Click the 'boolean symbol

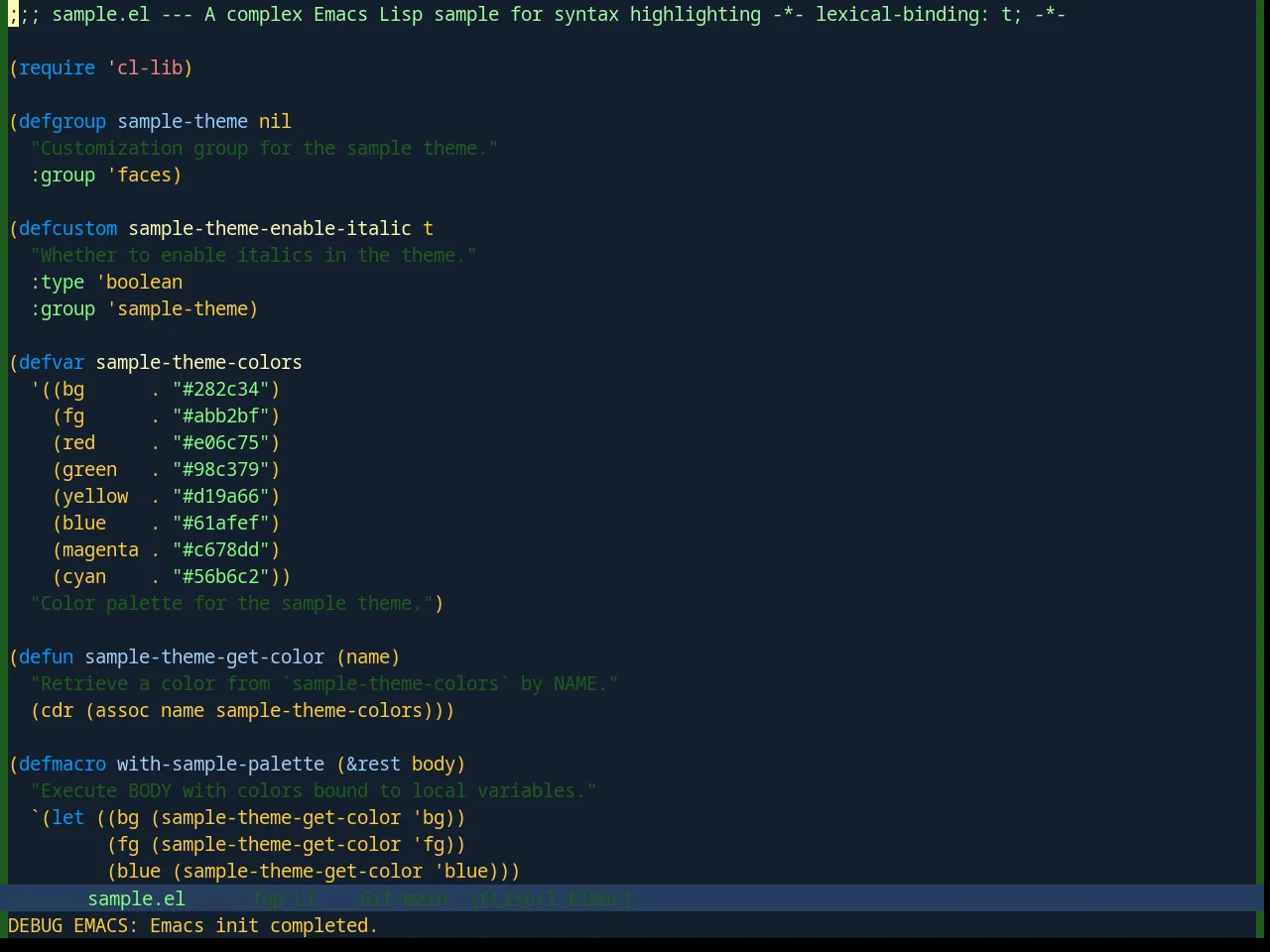pyautogui.click(x=140, y=282)
